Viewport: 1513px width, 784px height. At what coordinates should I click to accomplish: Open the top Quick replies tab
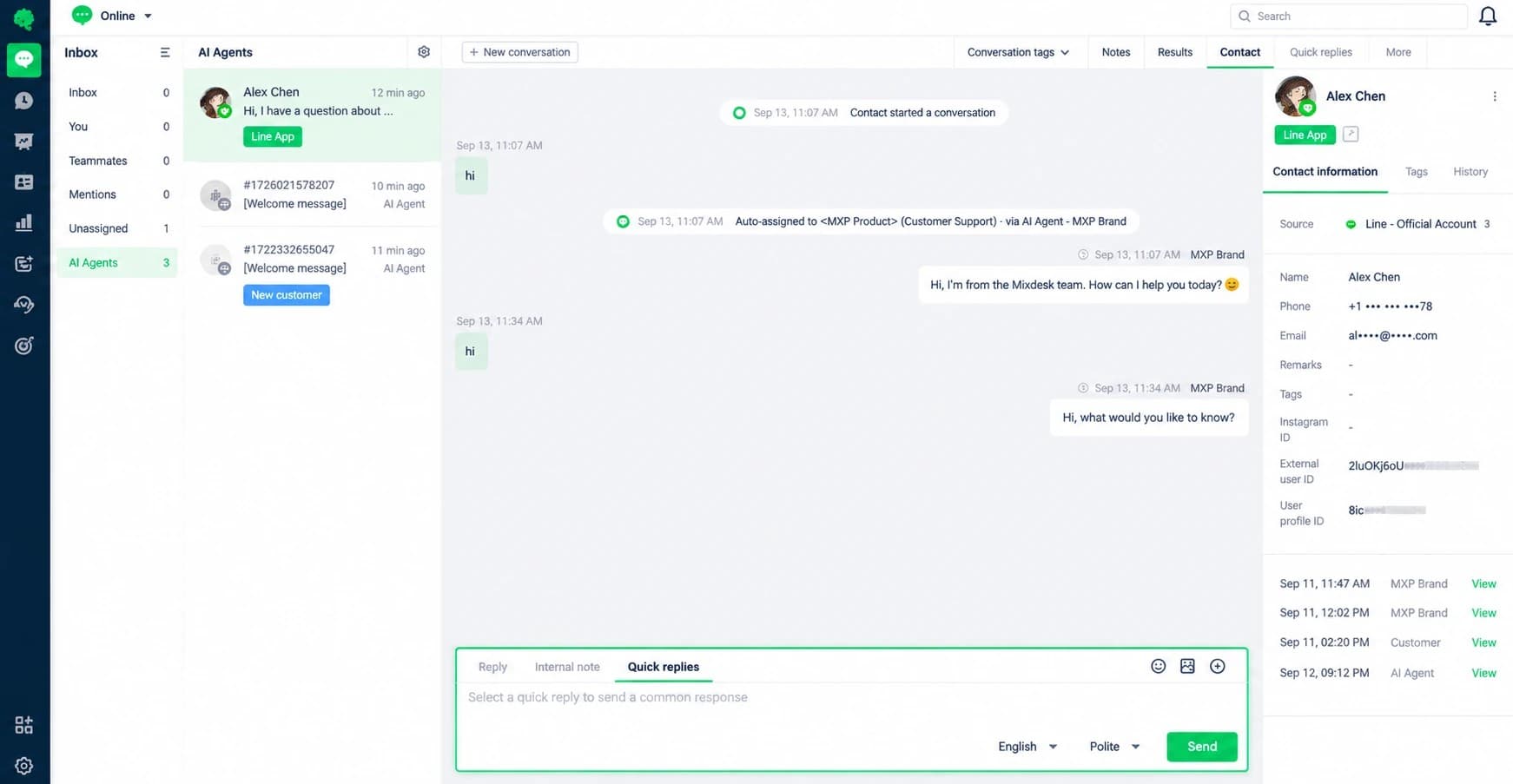click(x=1321, y=52)
